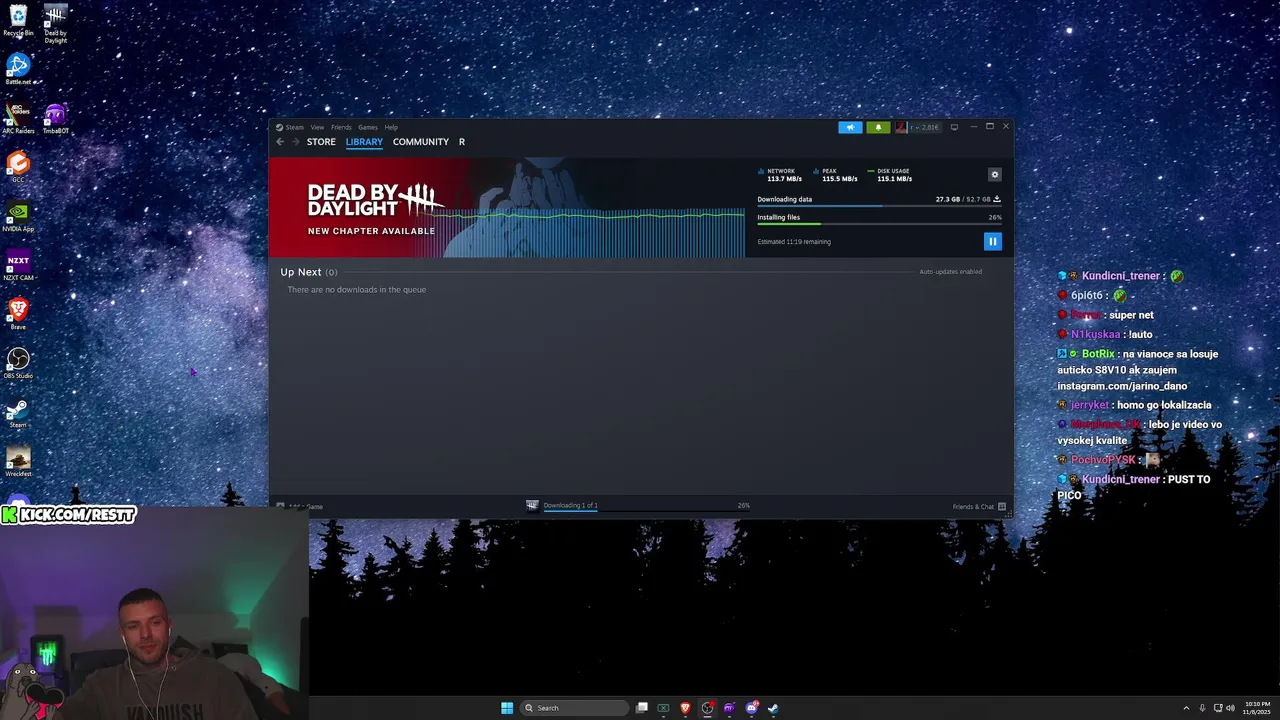Open the Windows Start button

pos(507,708)
